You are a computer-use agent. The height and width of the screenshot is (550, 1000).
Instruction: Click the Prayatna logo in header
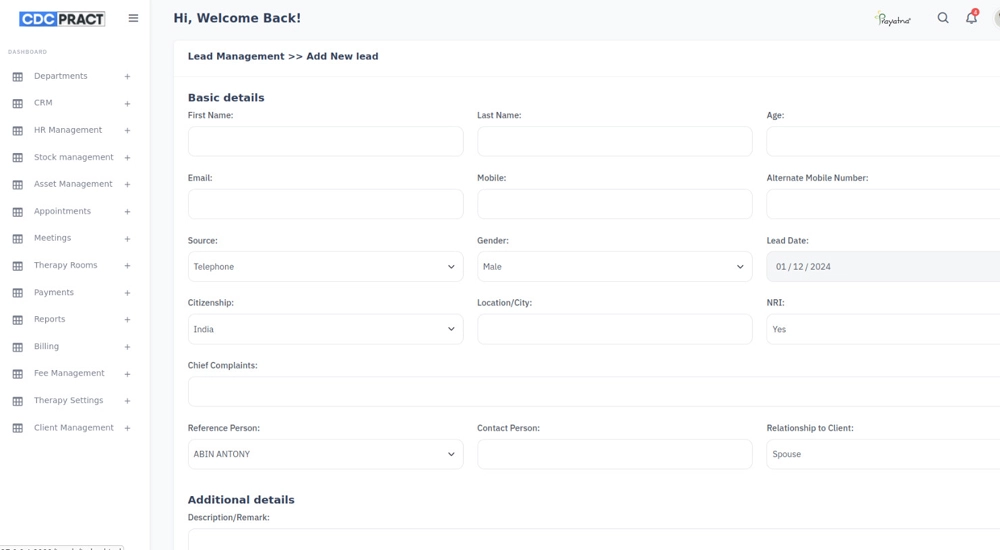click(x=892, y=18)
